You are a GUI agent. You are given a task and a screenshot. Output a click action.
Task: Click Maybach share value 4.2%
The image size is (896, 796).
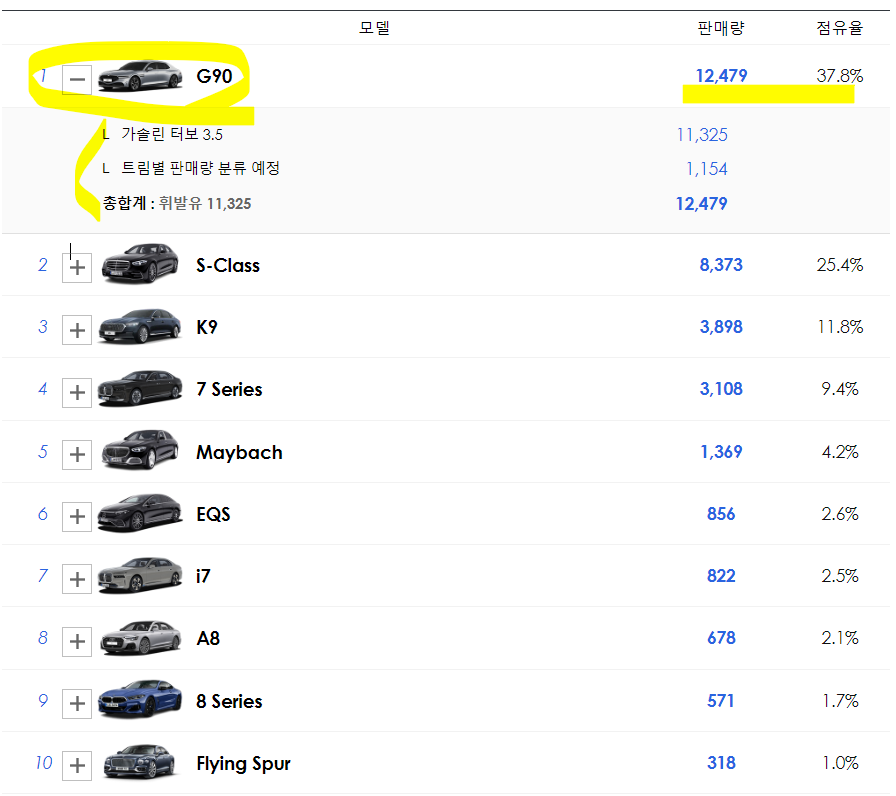(x=840, y=452)
